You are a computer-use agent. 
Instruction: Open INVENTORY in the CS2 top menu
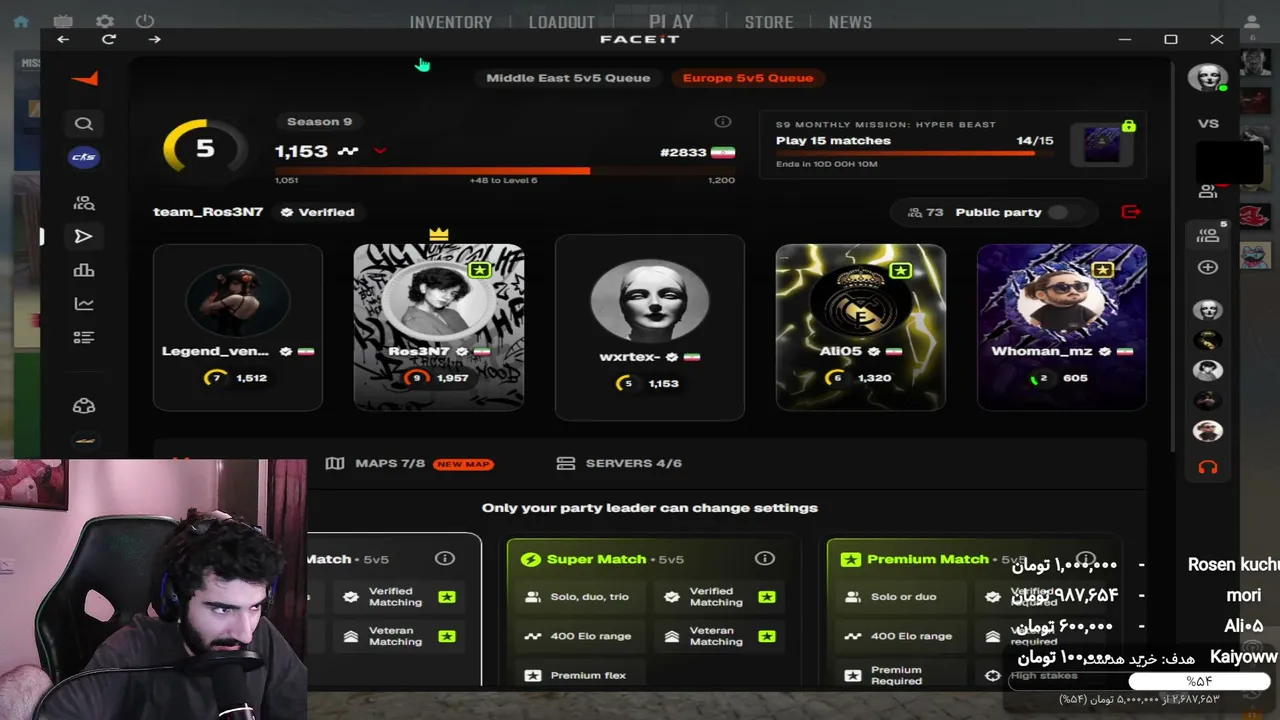point(451,22)
